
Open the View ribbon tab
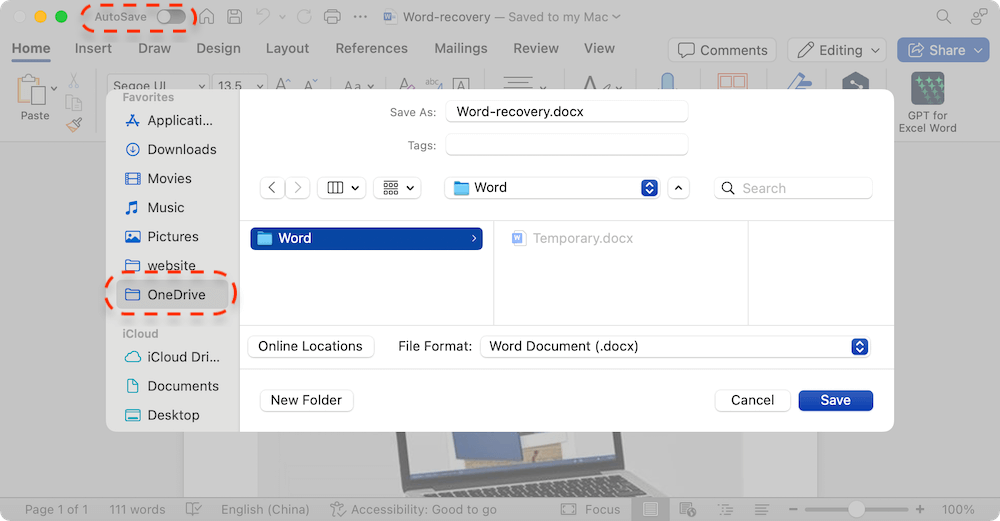[599, 48]
